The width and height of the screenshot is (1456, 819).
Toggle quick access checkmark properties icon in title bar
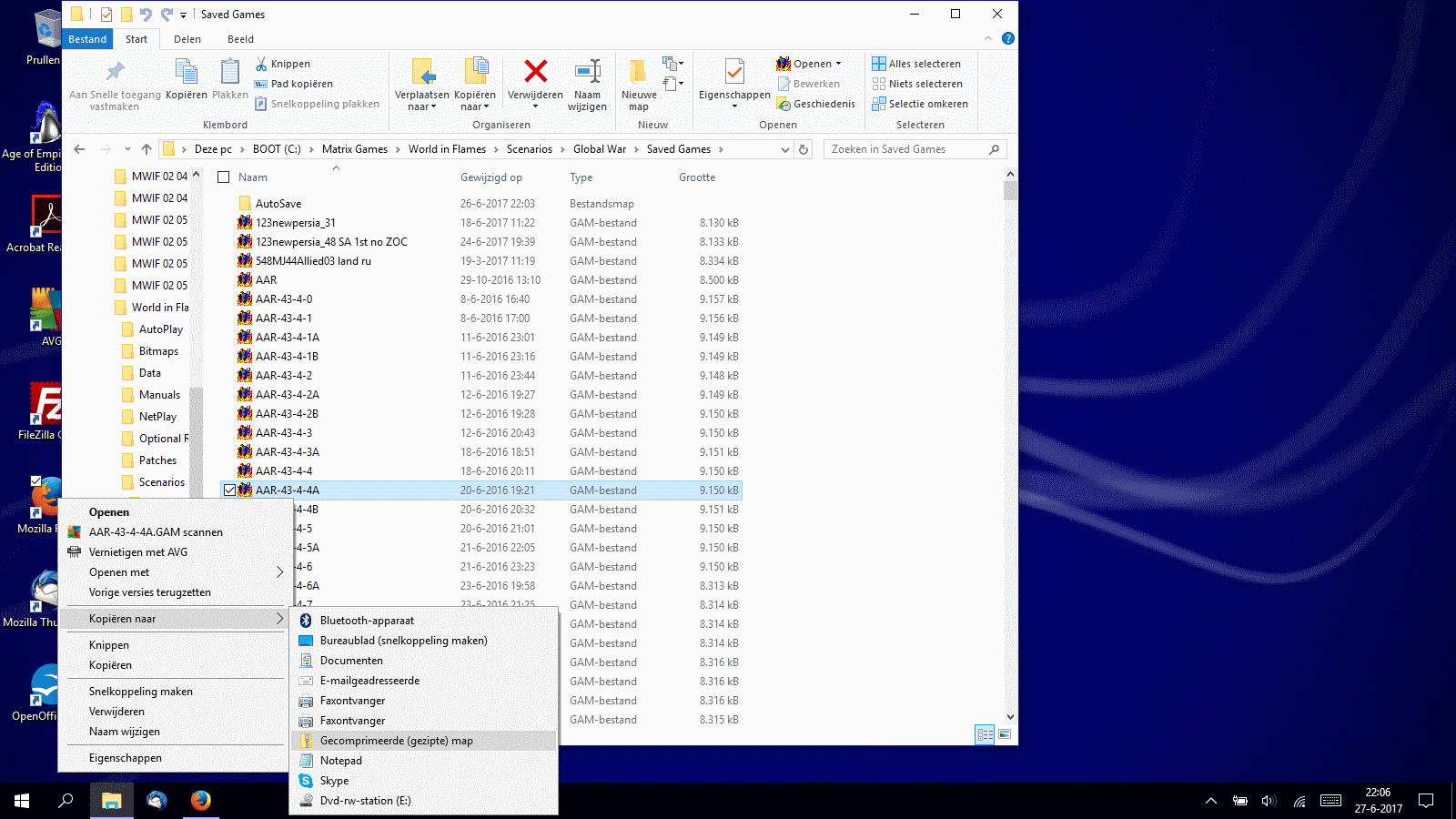[x=106, y=14]
